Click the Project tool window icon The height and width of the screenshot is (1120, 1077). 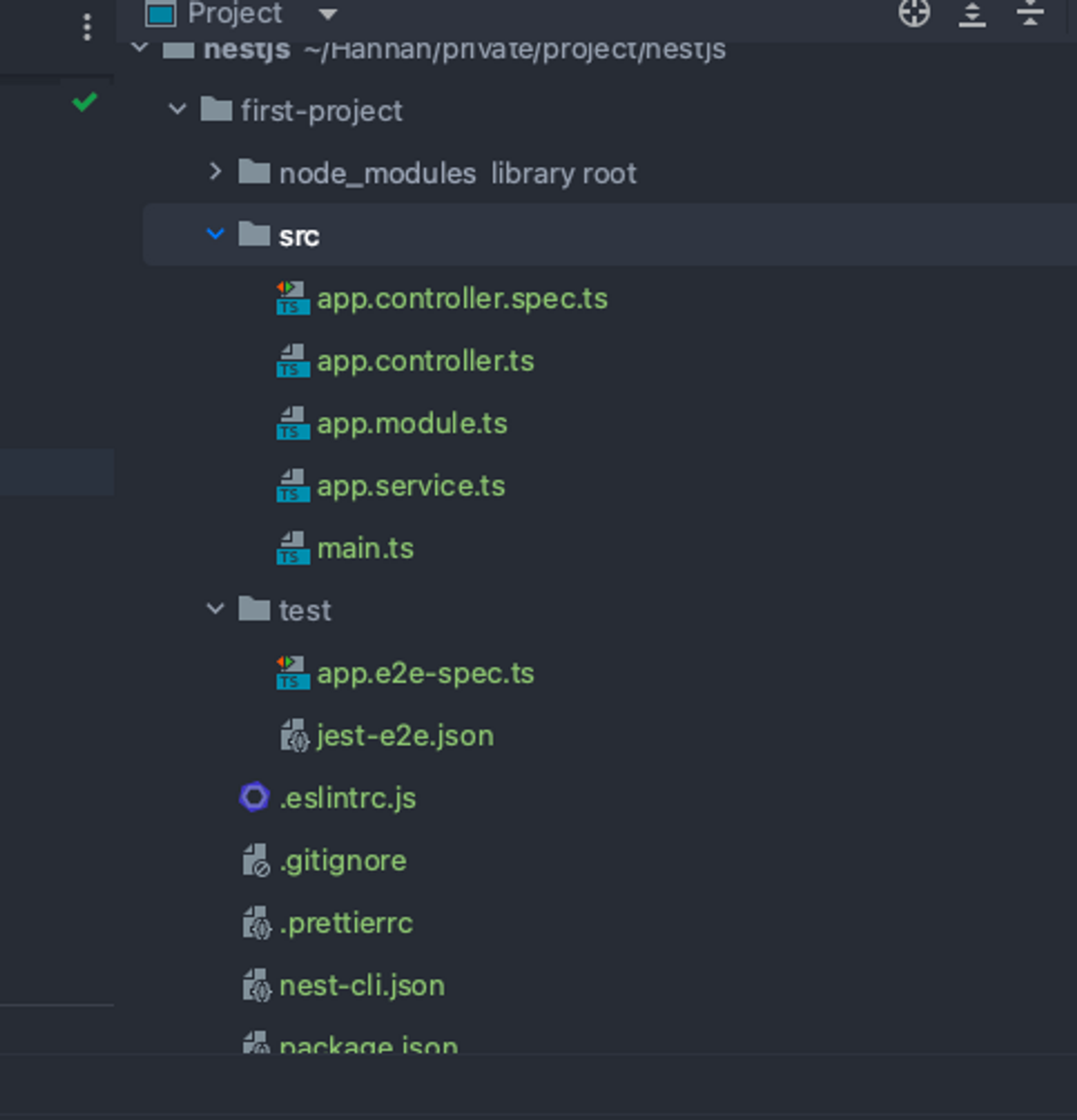click(160, 13)
